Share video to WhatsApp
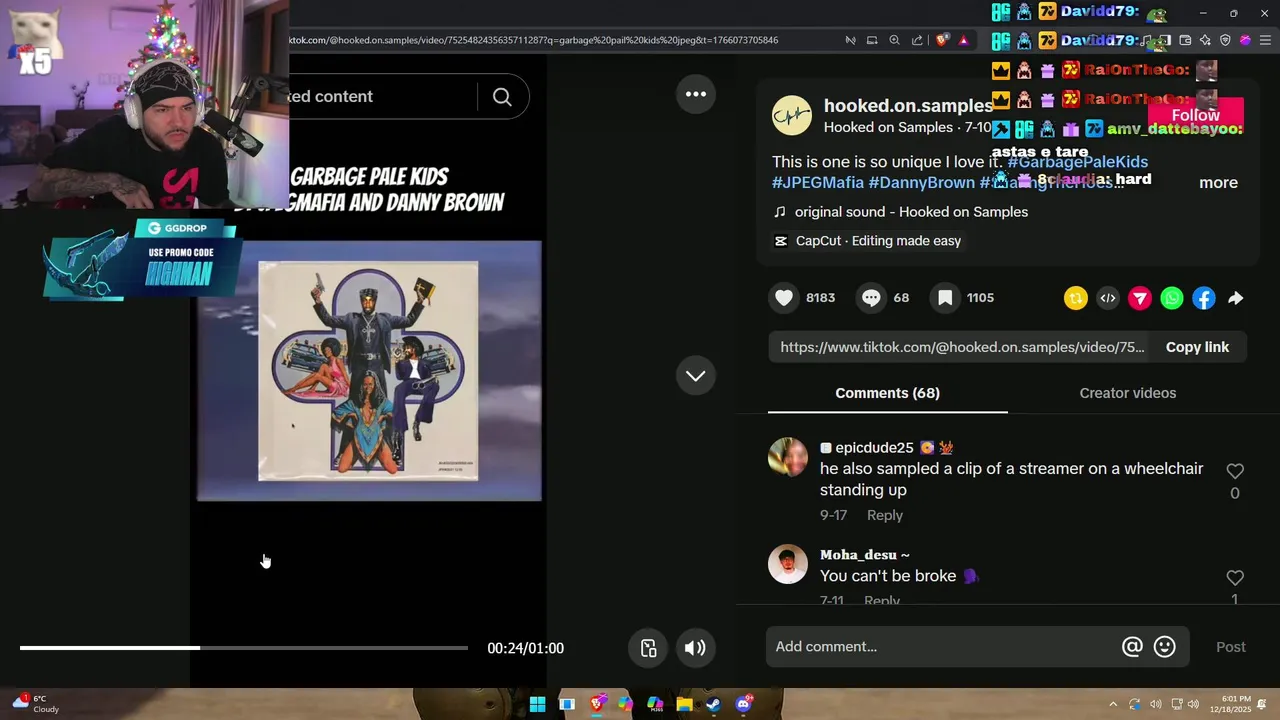Viewport: 1280px width, 720px height. 1172,298
